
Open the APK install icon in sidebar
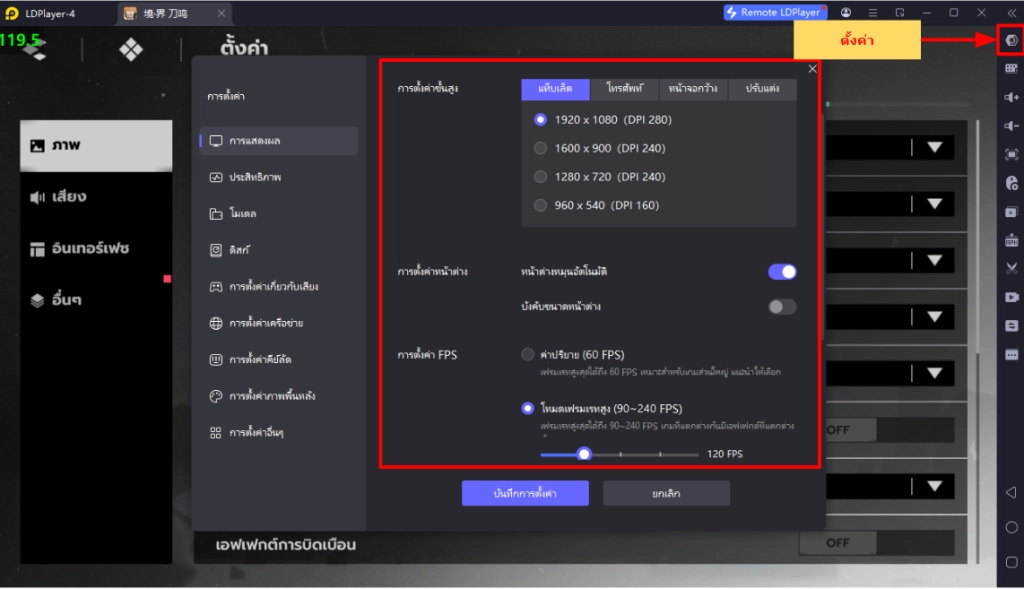coord(1011,241)
